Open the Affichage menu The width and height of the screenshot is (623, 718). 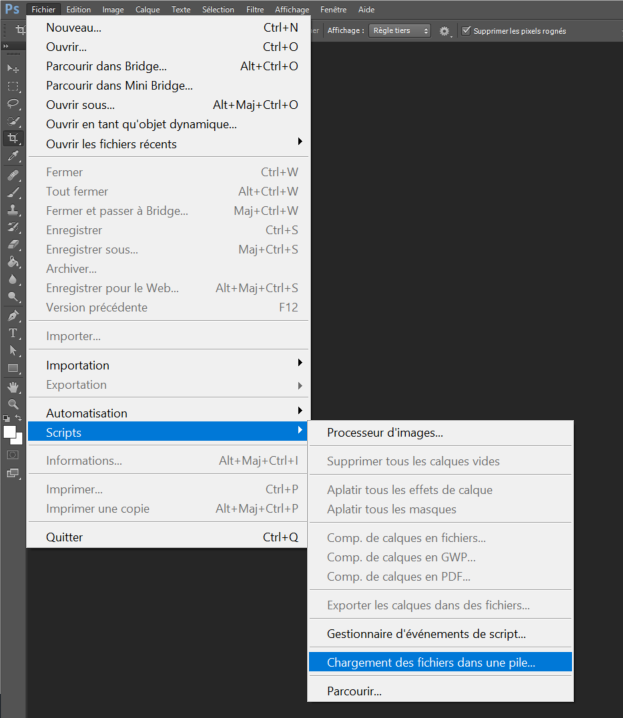point(292,9)
